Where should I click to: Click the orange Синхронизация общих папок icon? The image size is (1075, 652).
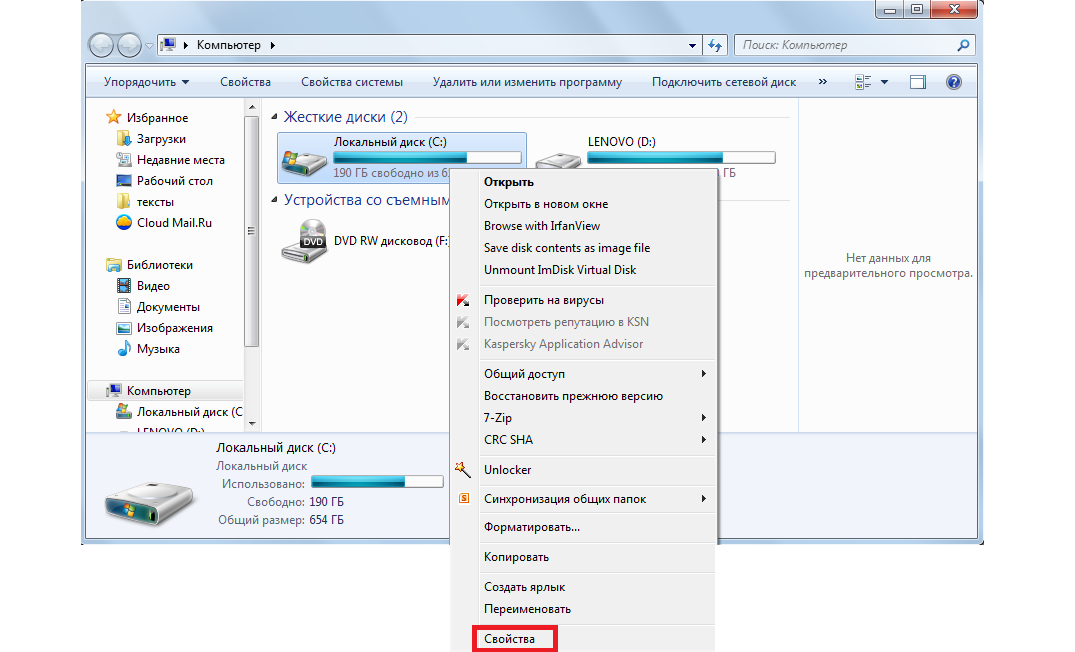464,498
